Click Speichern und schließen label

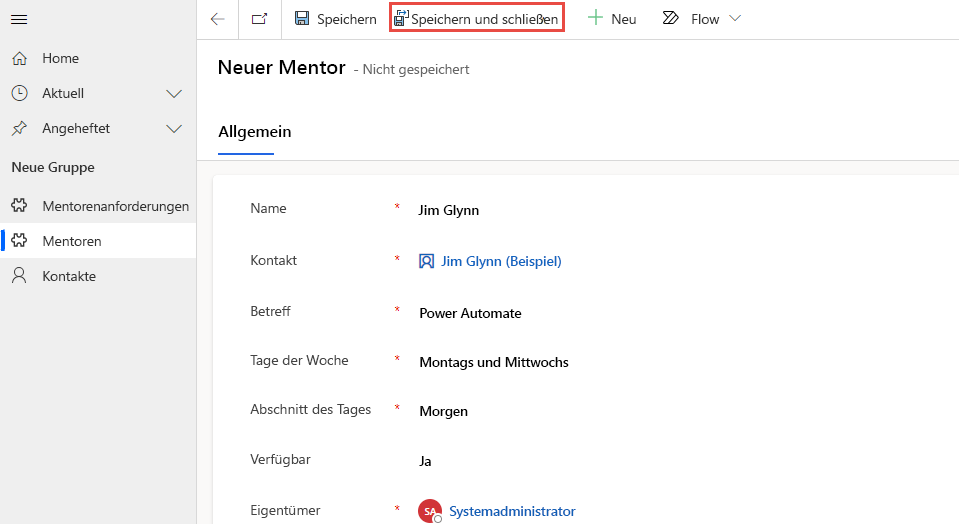coord(484,20)
